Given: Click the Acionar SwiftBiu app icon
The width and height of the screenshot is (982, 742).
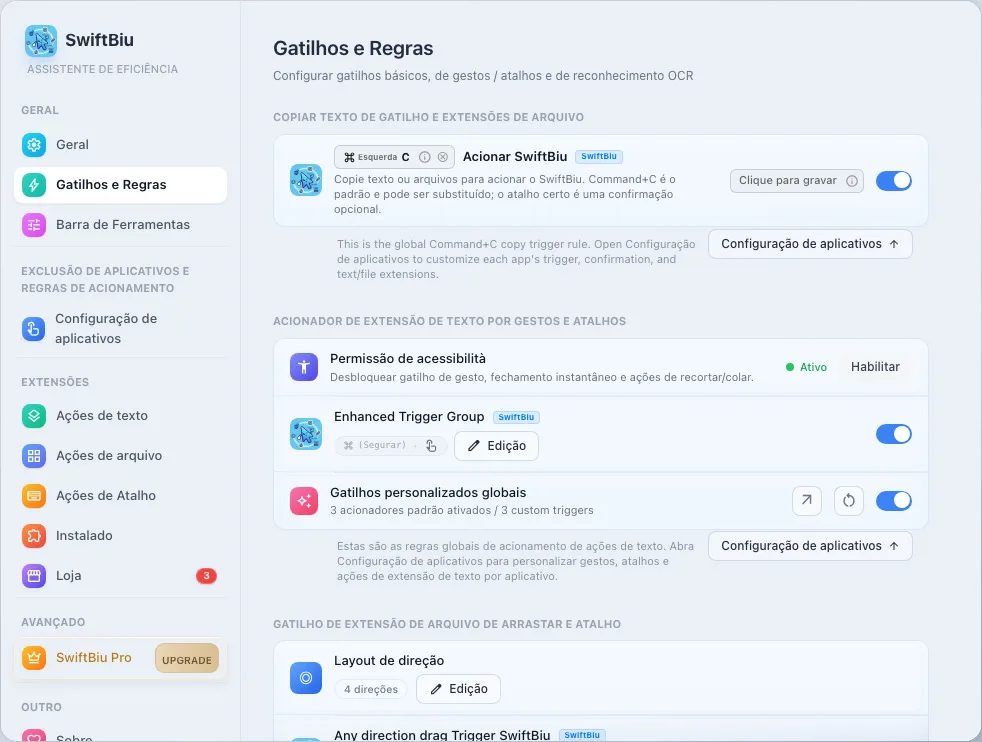Looking at the screenshot, I should [306, 180].
